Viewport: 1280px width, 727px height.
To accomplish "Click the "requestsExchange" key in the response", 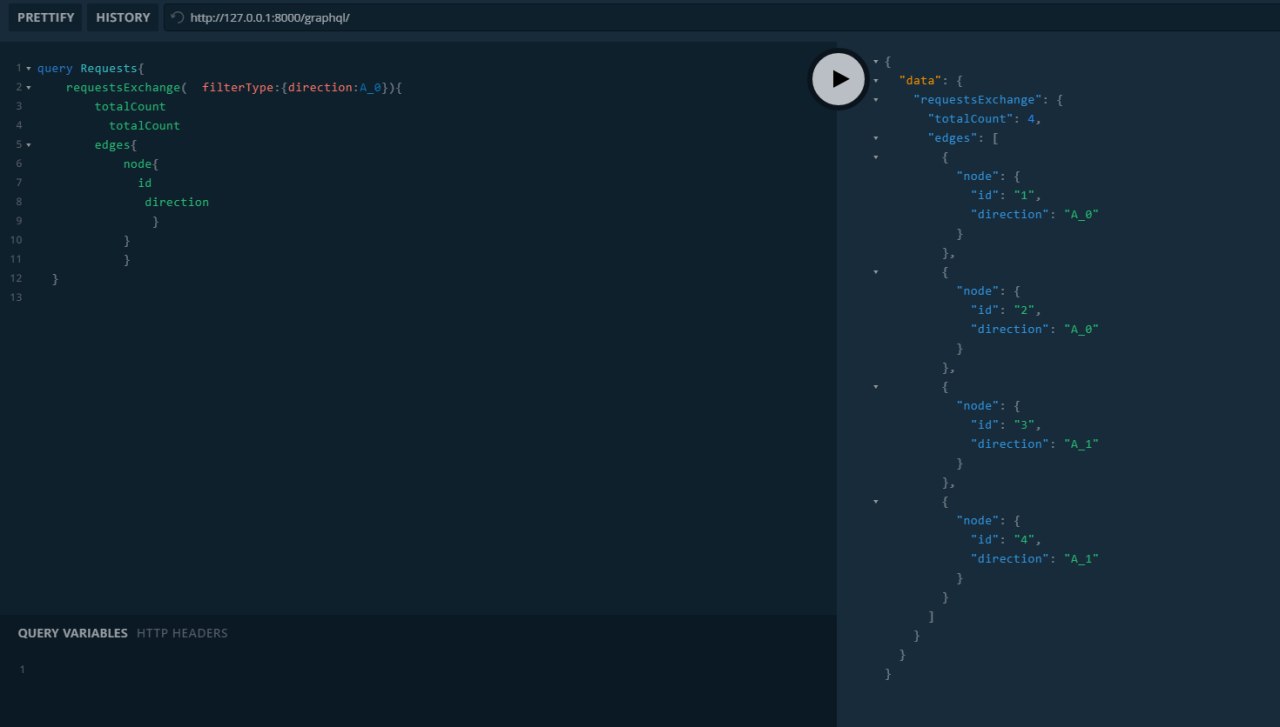I will pos(977,99).
